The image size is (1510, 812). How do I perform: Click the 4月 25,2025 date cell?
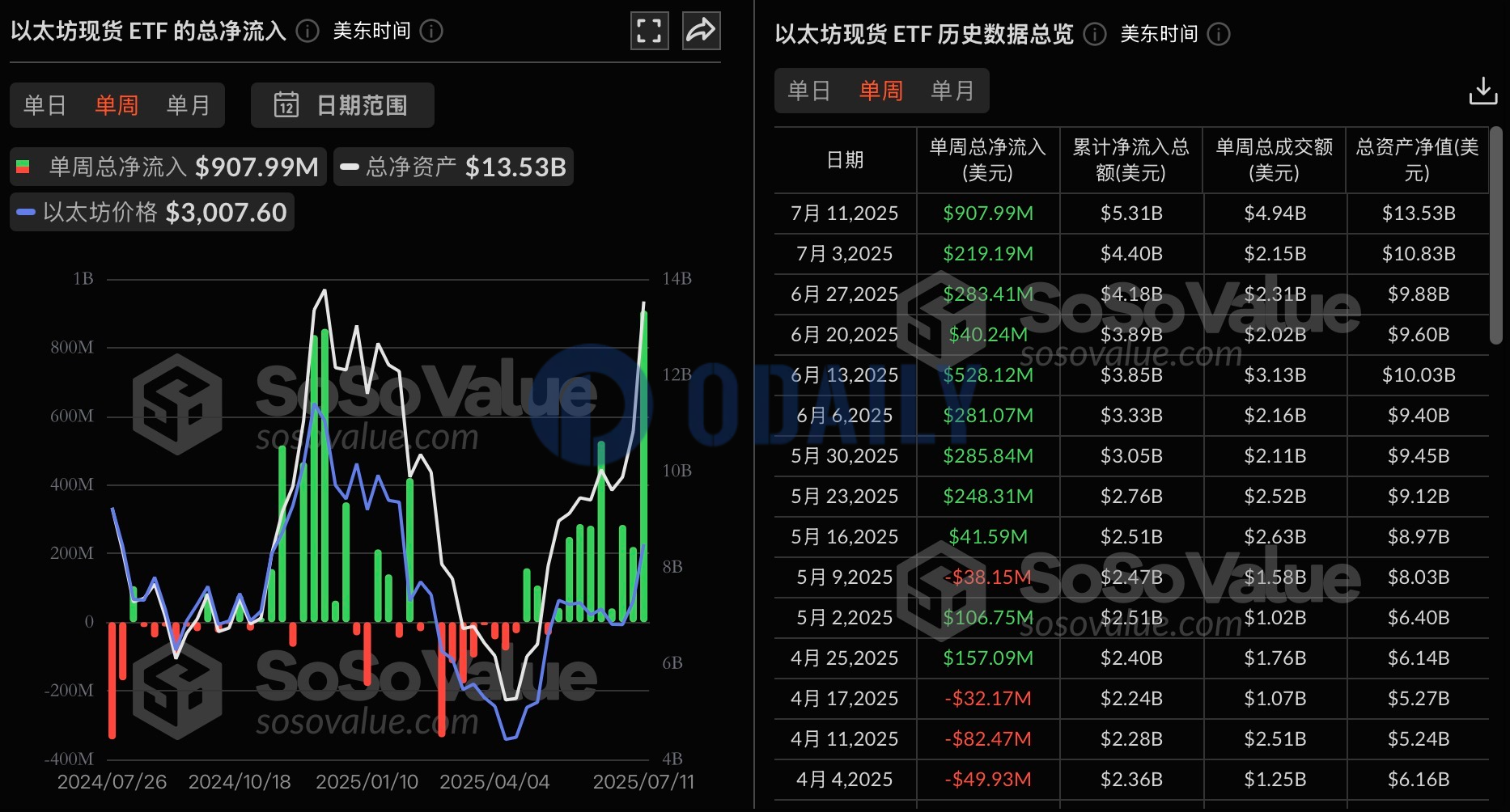click(x=845, y=658)
